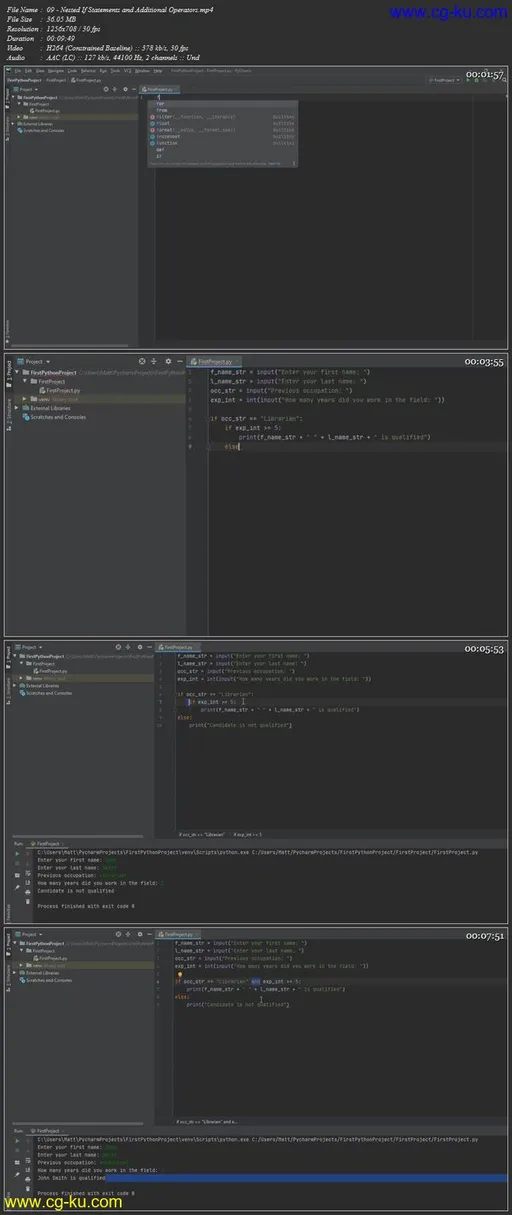Switch to FirstProject.py editor tab in 00:05:53 frame
The width and height of the screenshot is (512, 1215).
click(178, 647)
